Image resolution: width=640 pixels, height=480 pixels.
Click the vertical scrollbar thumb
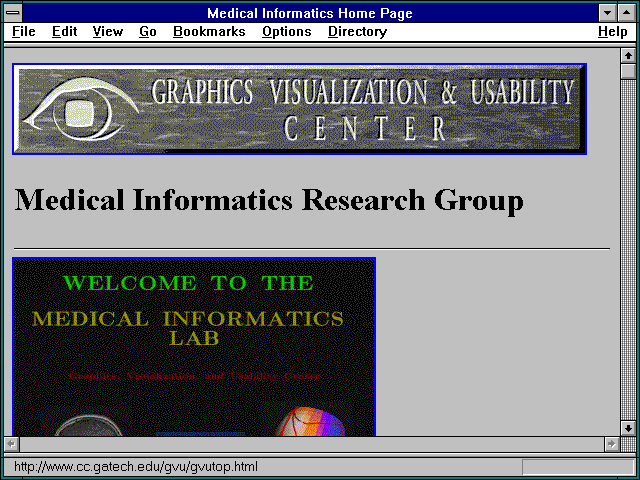point(628,71)
